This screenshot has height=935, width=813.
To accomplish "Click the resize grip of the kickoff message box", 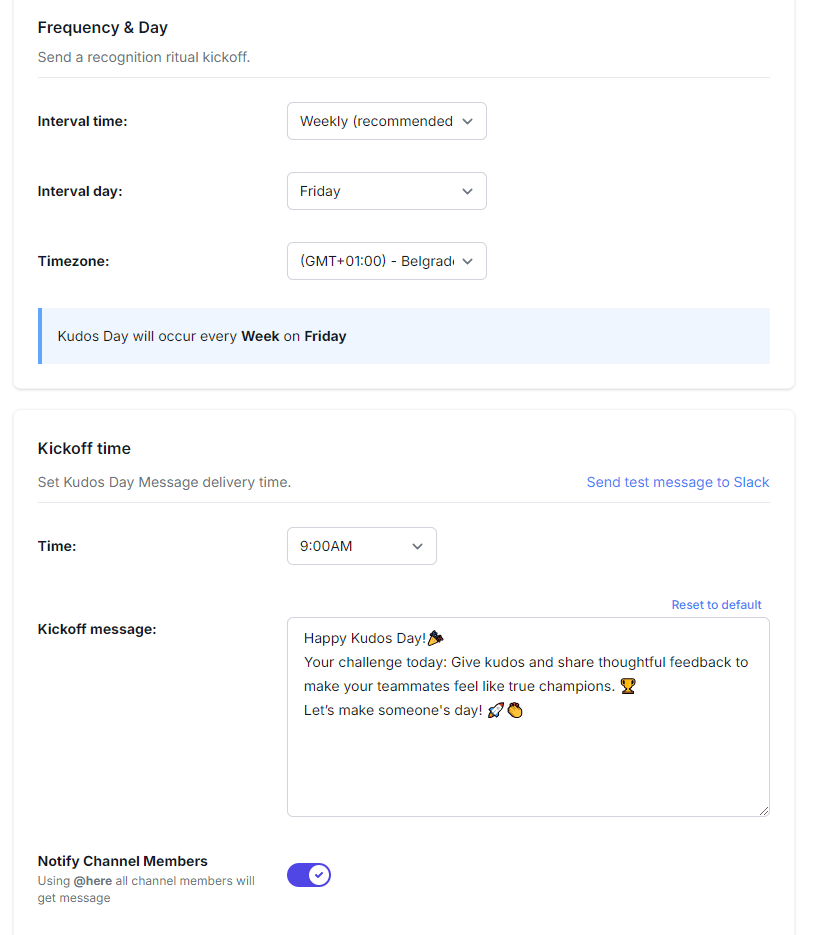I will (x=764, y=811).
